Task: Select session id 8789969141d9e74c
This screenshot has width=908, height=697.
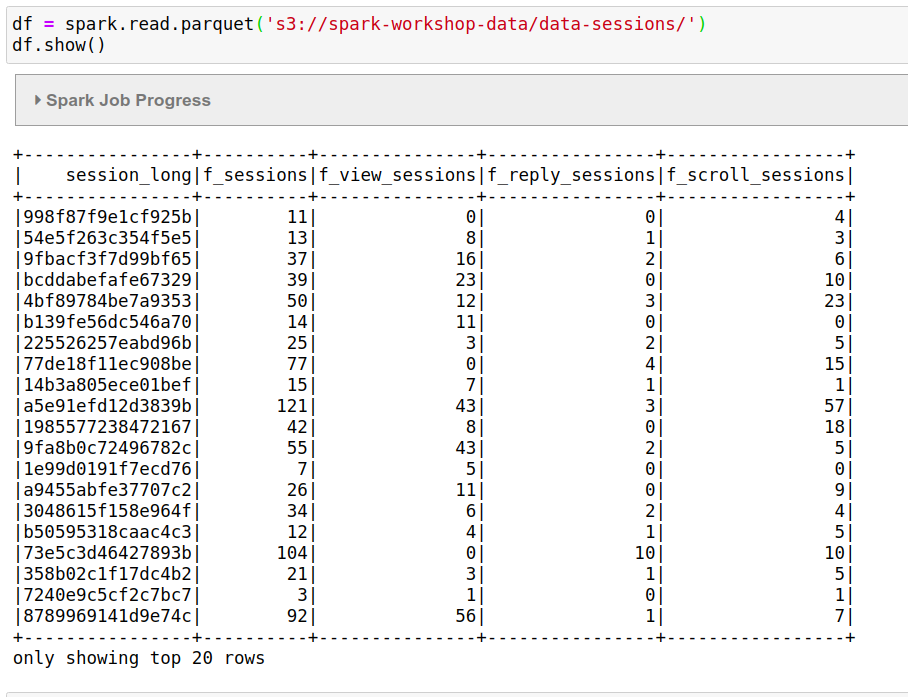Action: coord(107,615)
